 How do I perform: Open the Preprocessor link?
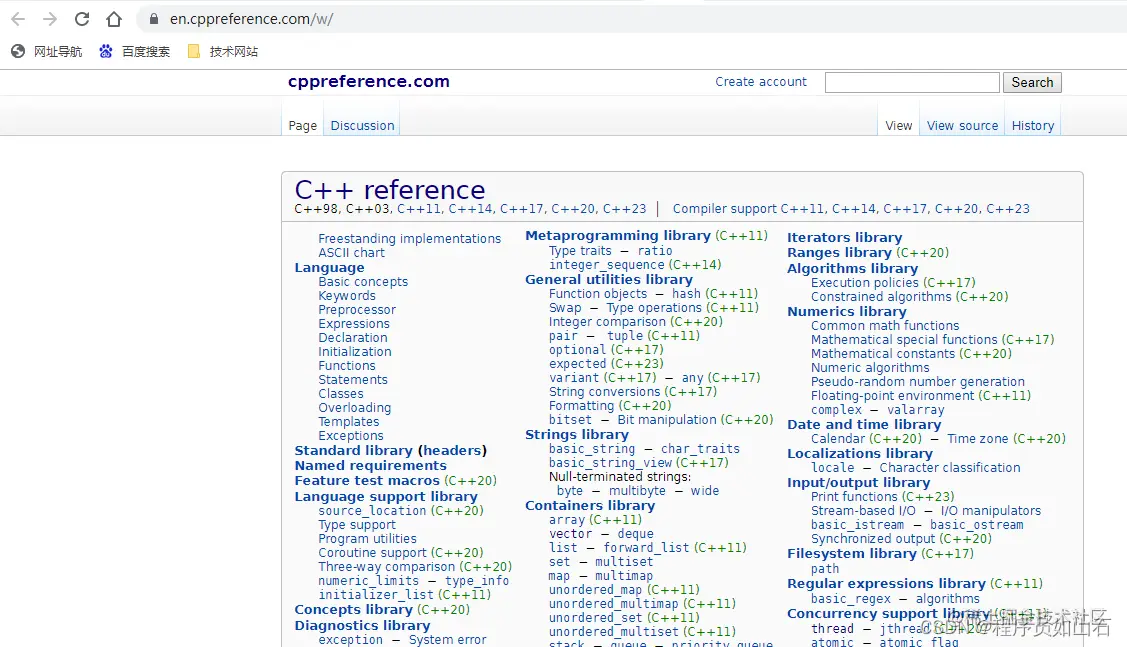coord(357,310)
